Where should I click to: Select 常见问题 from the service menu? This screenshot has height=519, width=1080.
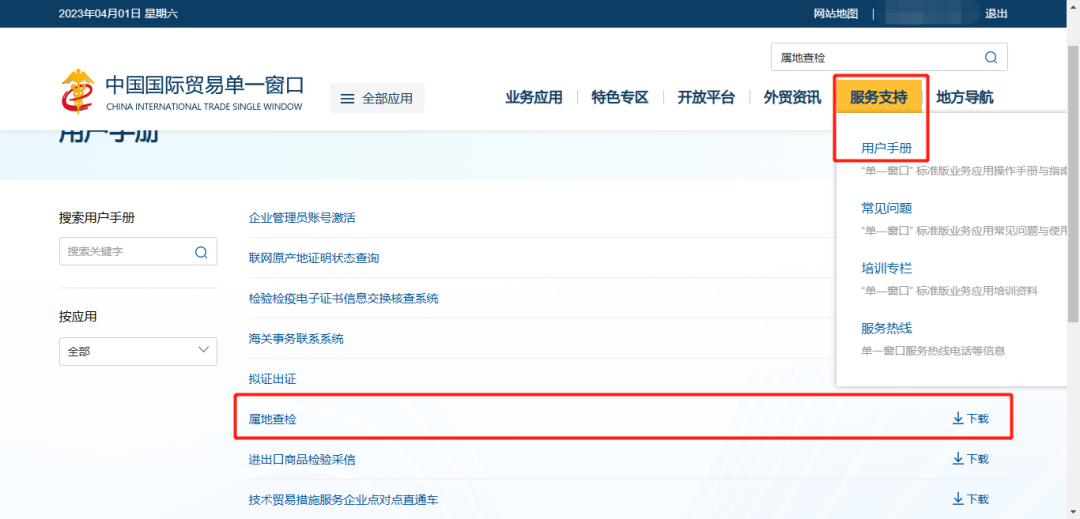886,208
